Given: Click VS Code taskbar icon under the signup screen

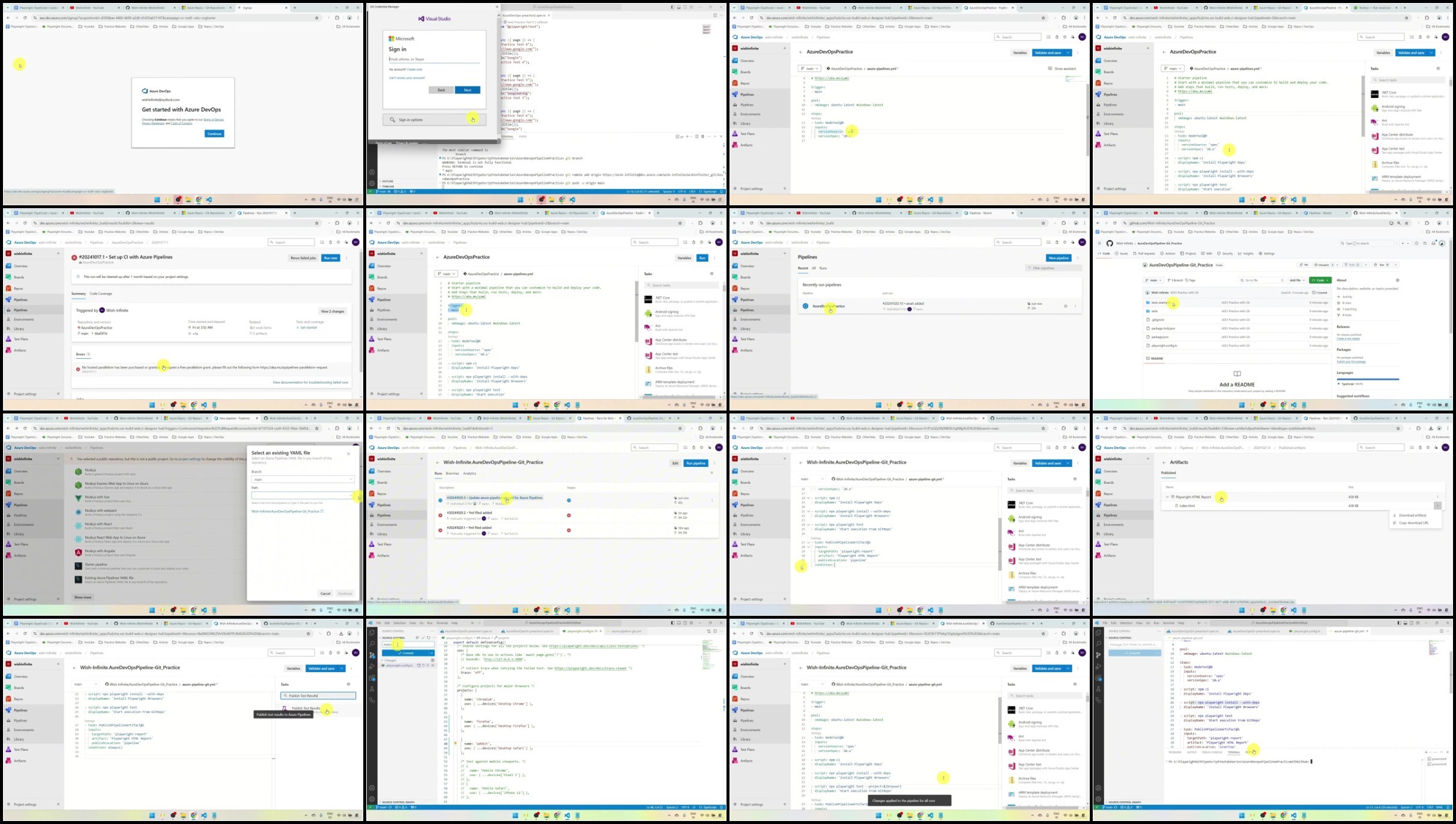Looking at the screenshot, I should (x=209, y=200).
